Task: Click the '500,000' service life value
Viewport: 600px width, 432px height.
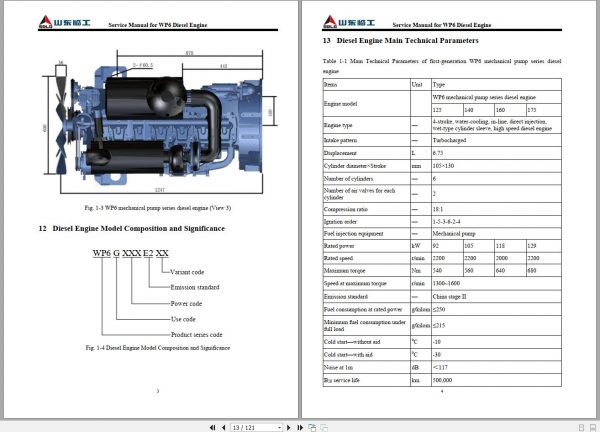Action: (442, 380)
